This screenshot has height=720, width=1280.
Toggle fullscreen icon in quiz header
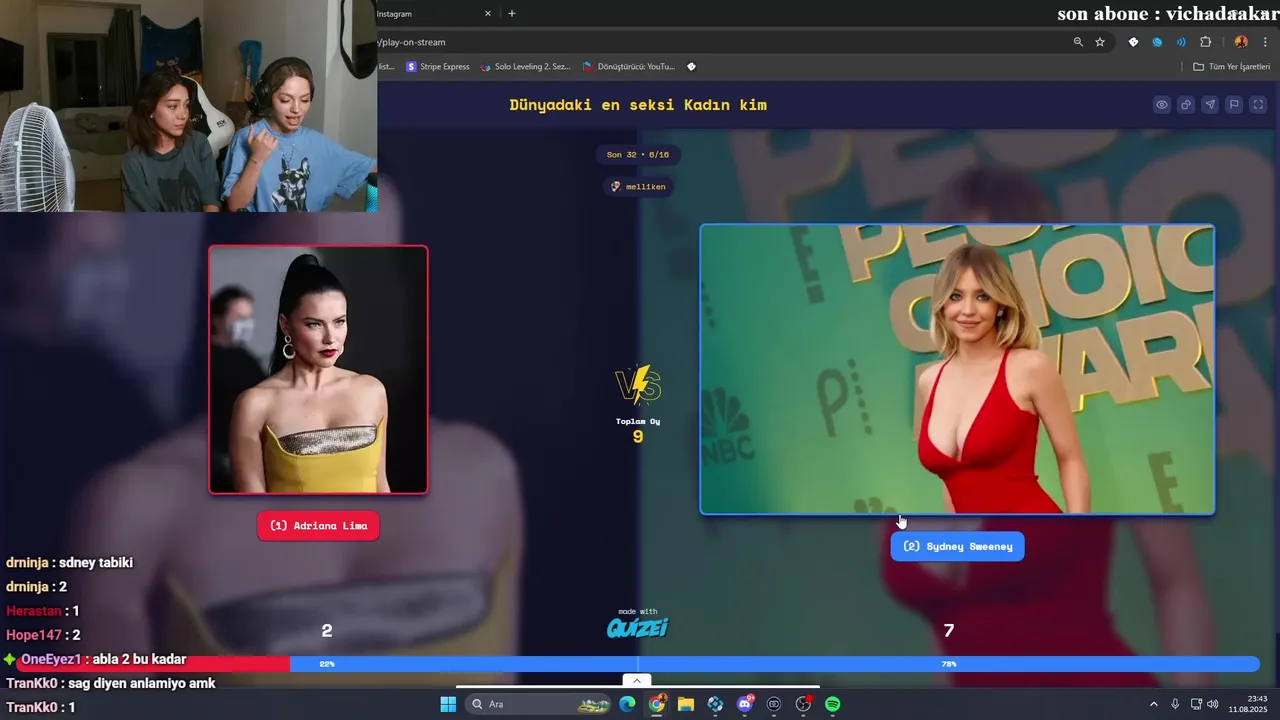point(1258,105)
